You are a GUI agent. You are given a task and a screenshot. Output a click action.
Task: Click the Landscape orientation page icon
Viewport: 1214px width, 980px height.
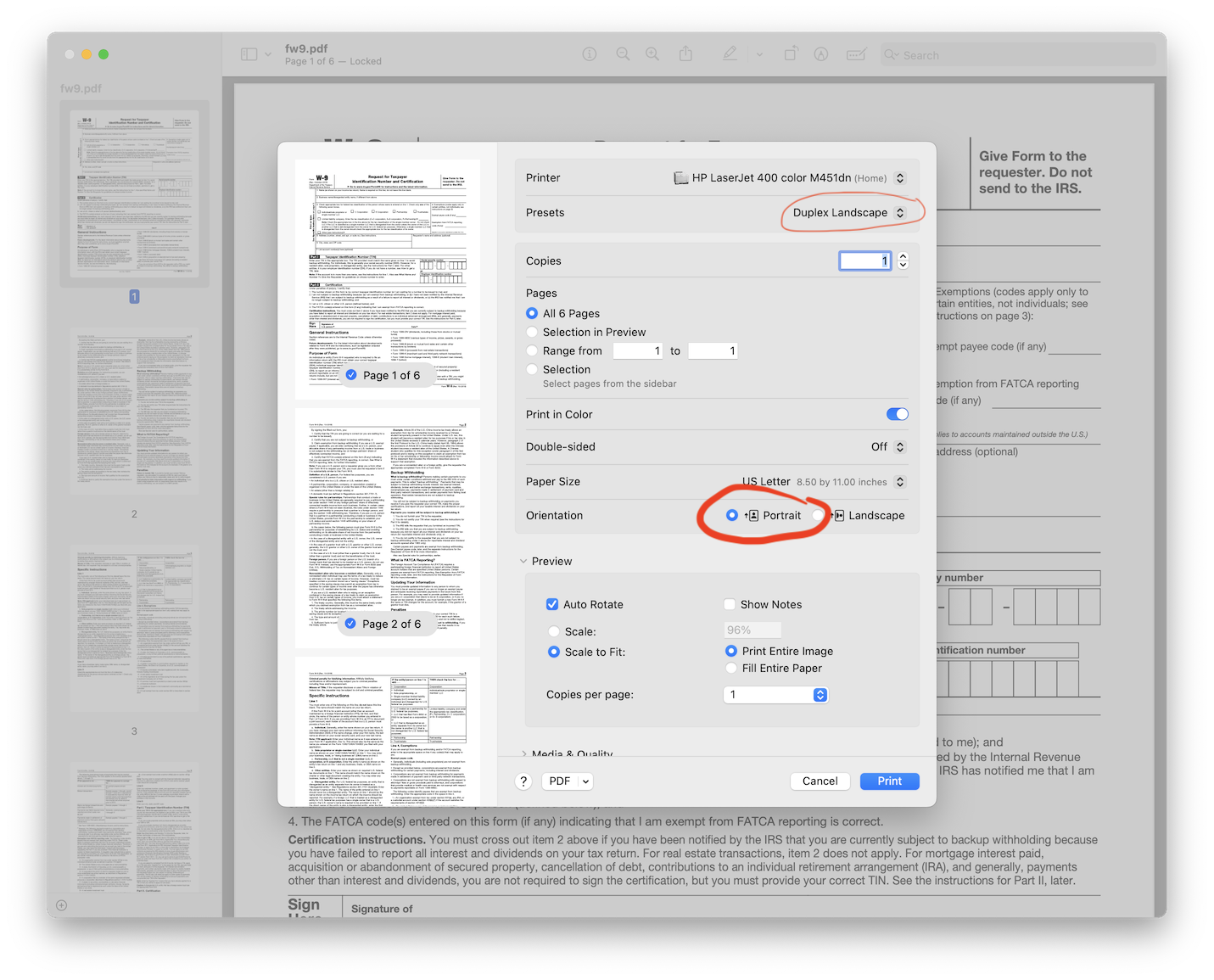point(837,516)
